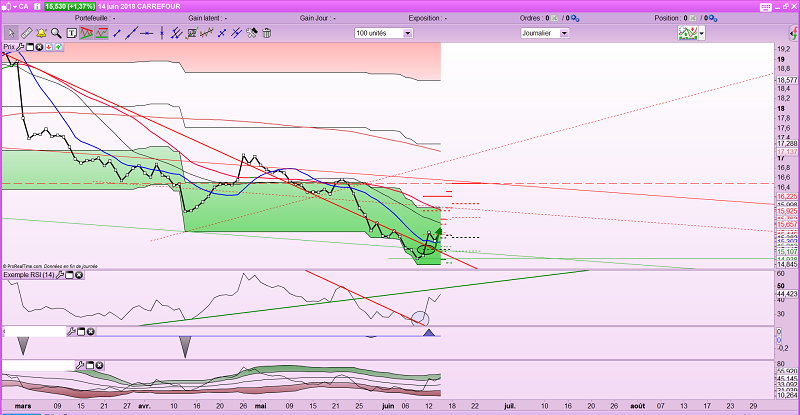Toggle the support and resistance lines tool
This screenshot has width=800, height=415.
102,33
